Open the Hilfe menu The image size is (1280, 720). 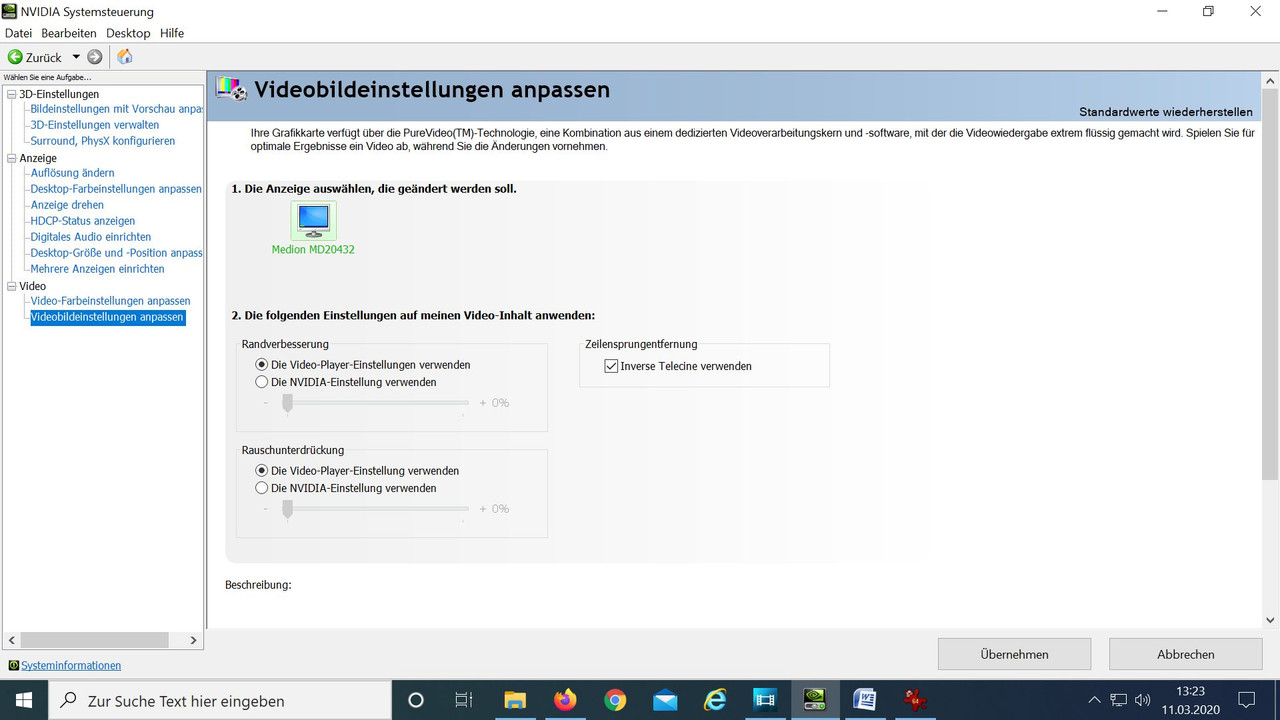172,33
